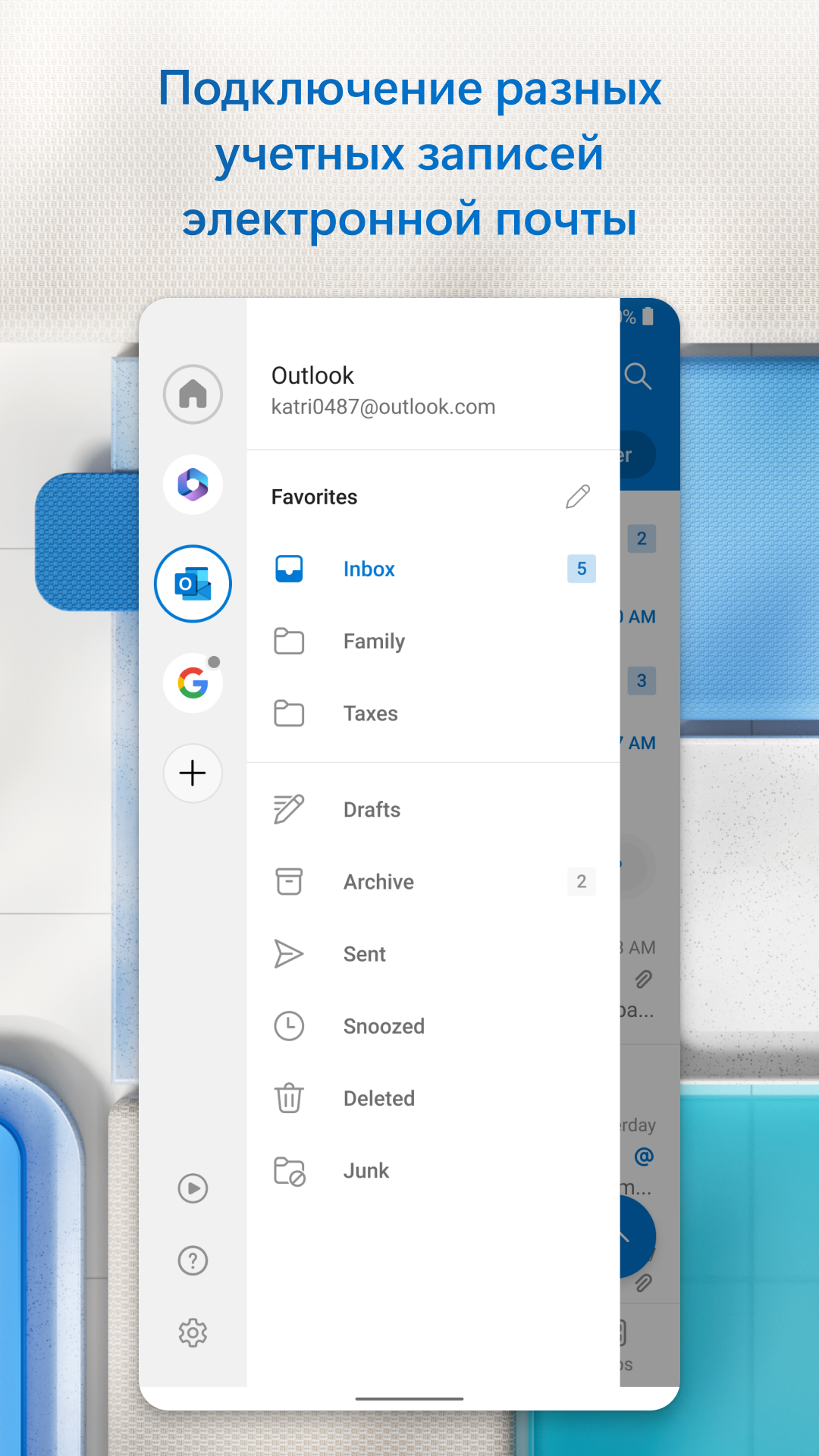Viewport: 819px width, 1456px height.
Task: Click the Snoozed clock icon
Action: [x=289, y=1026]
